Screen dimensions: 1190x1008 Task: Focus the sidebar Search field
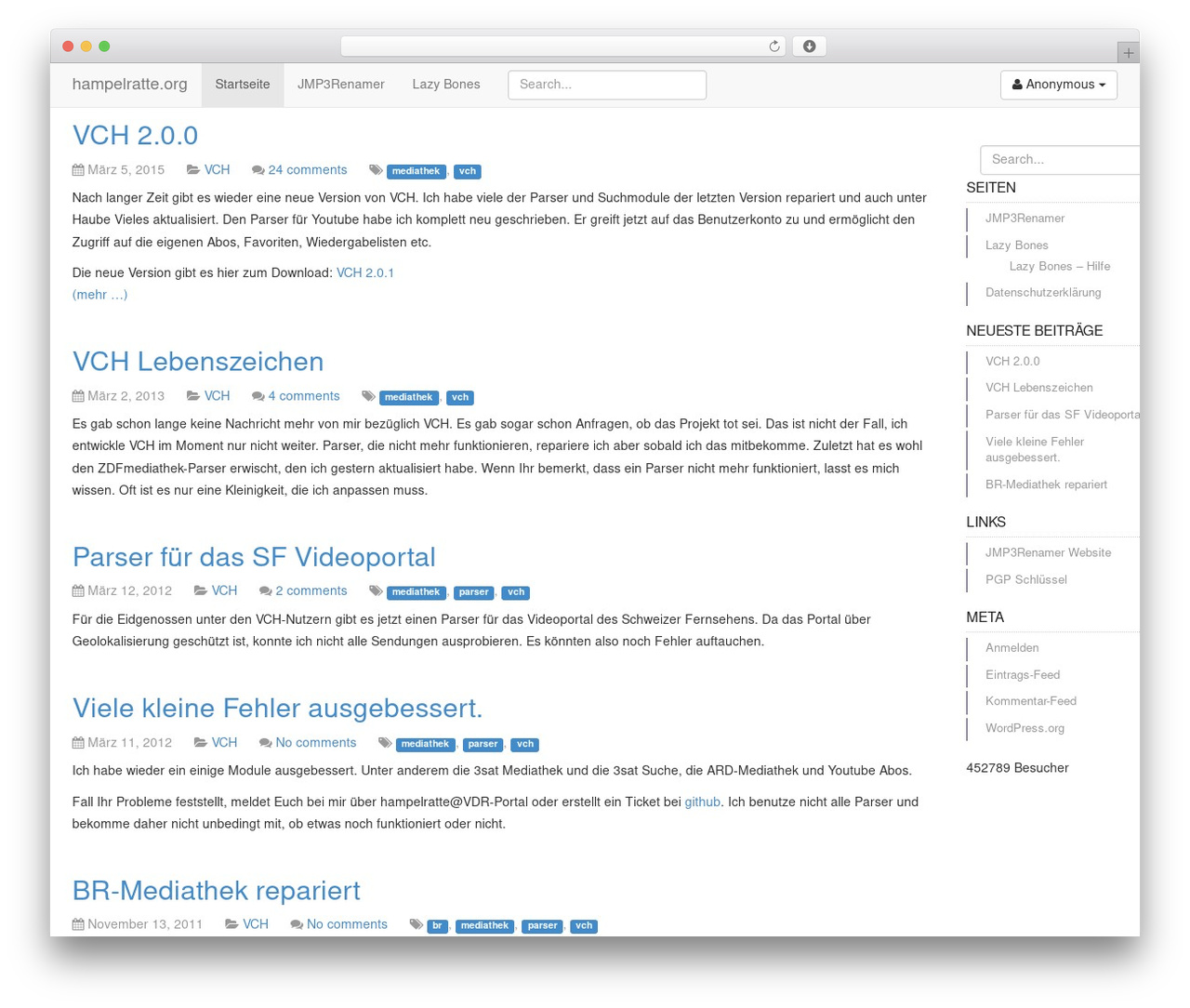point(1060,160)
